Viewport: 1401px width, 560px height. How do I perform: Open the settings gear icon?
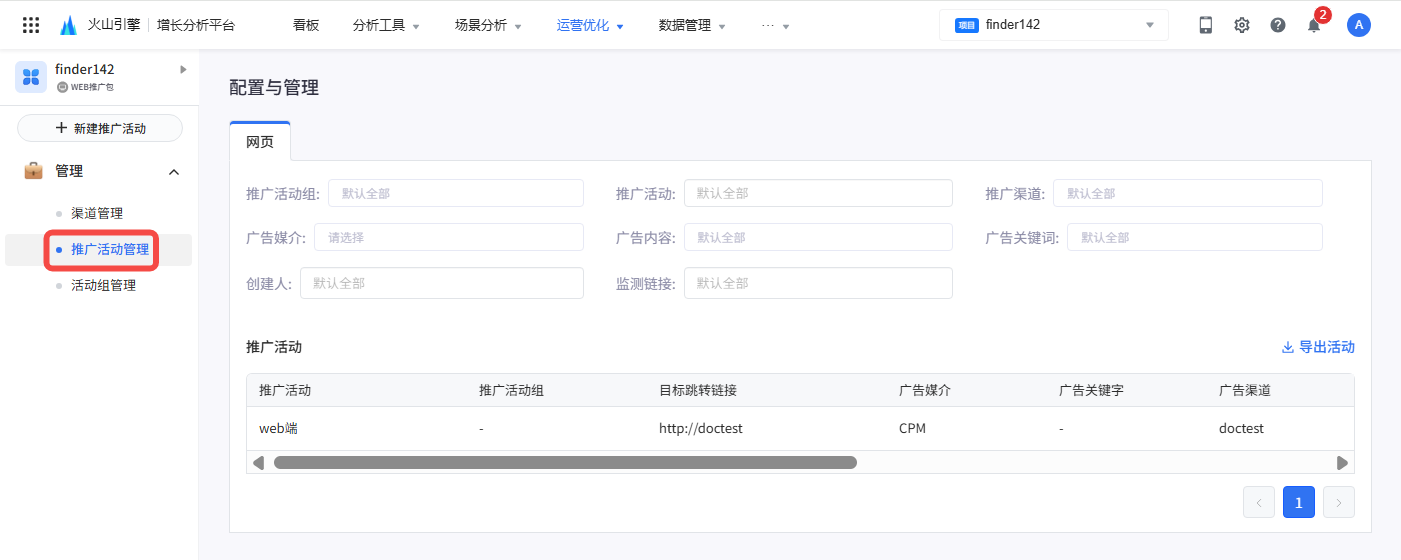1242,25
